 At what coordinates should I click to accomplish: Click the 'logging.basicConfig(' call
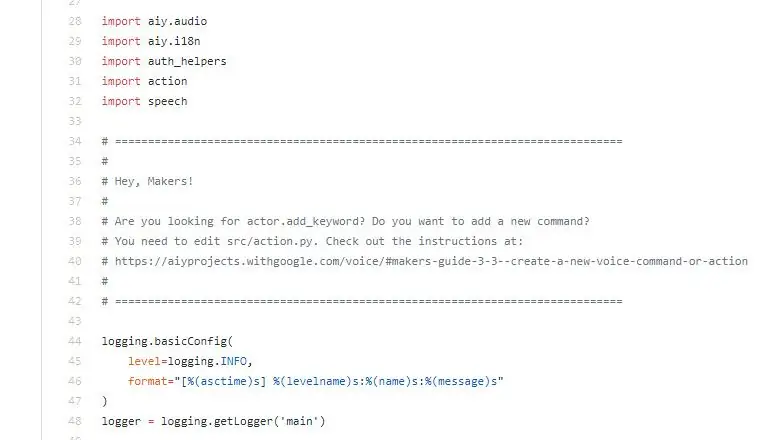(167, 341)
